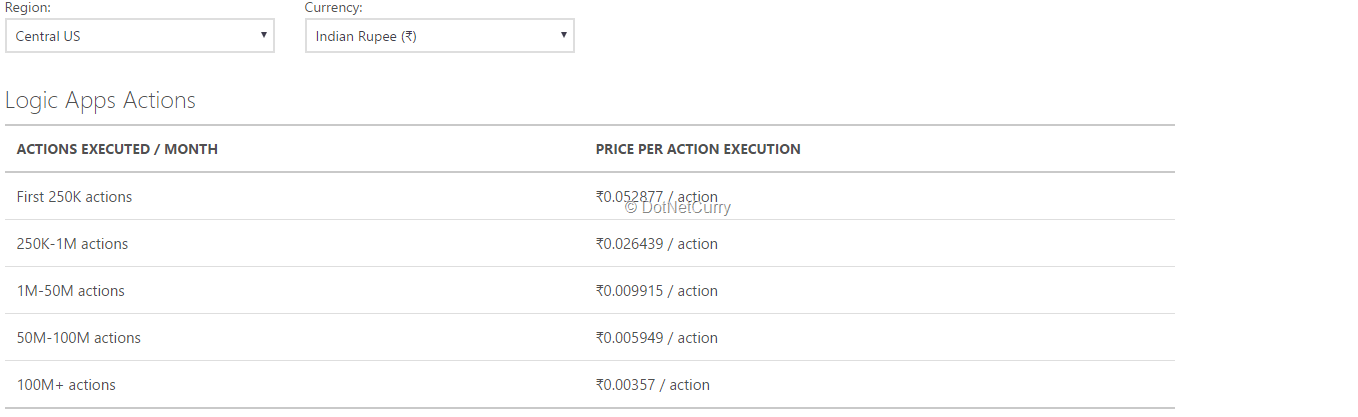This screenshot has height=417, width=1358.
Task: Open the Region dropdown showing Central US
Action: 139,36
